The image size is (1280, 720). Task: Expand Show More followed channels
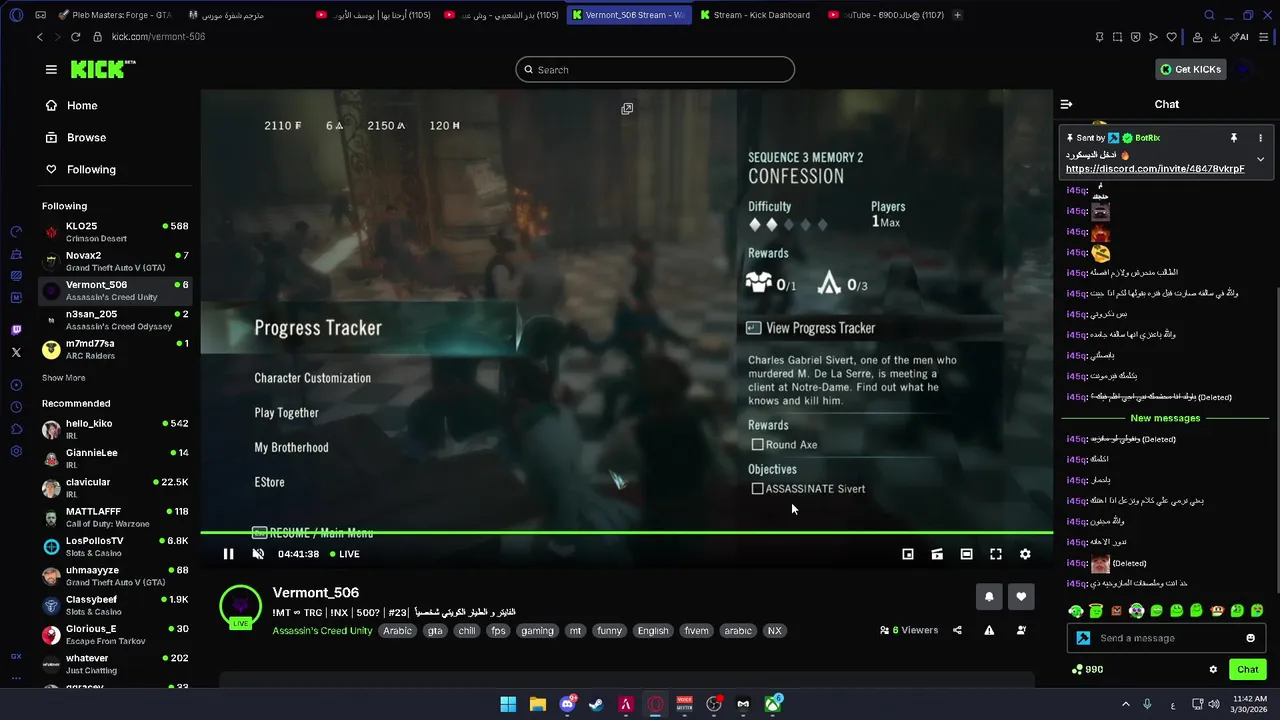click(63, 378)
